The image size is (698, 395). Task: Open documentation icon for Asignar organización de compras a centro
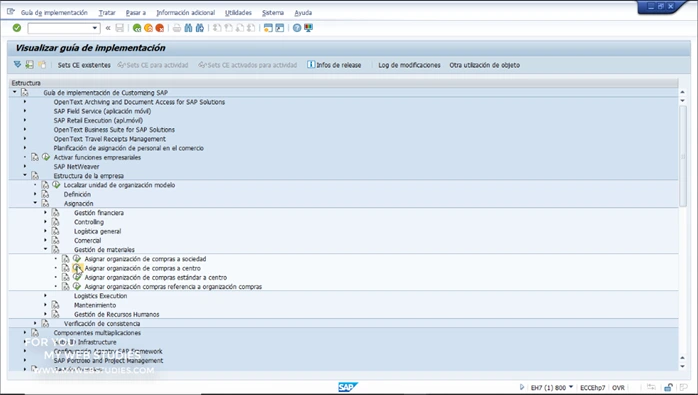coord(65,268)
